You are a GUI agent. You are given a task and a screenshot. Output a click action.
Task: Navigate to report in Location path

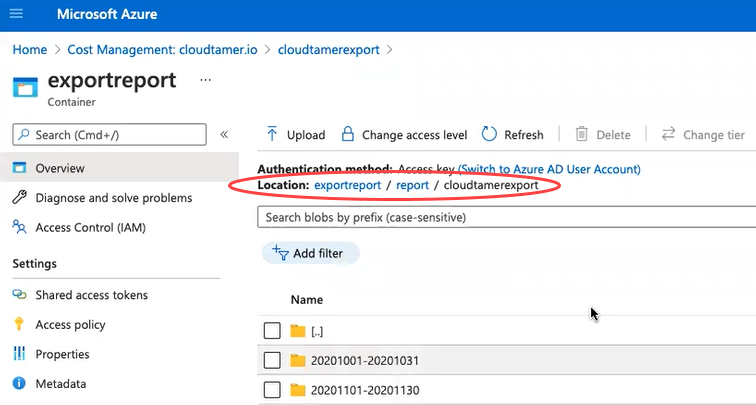[x=412, y=185]
